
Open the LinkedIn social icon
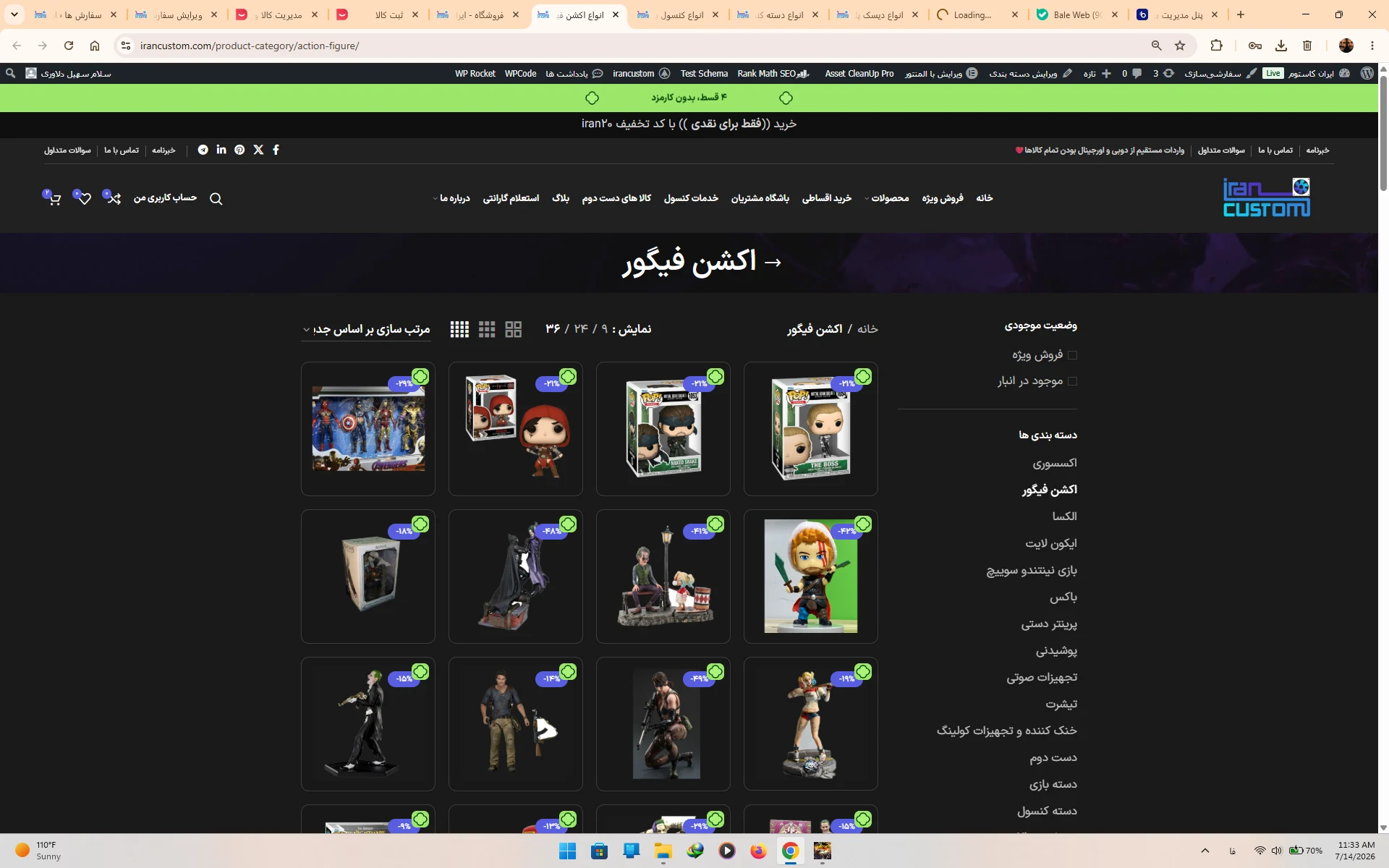[221, 150]
